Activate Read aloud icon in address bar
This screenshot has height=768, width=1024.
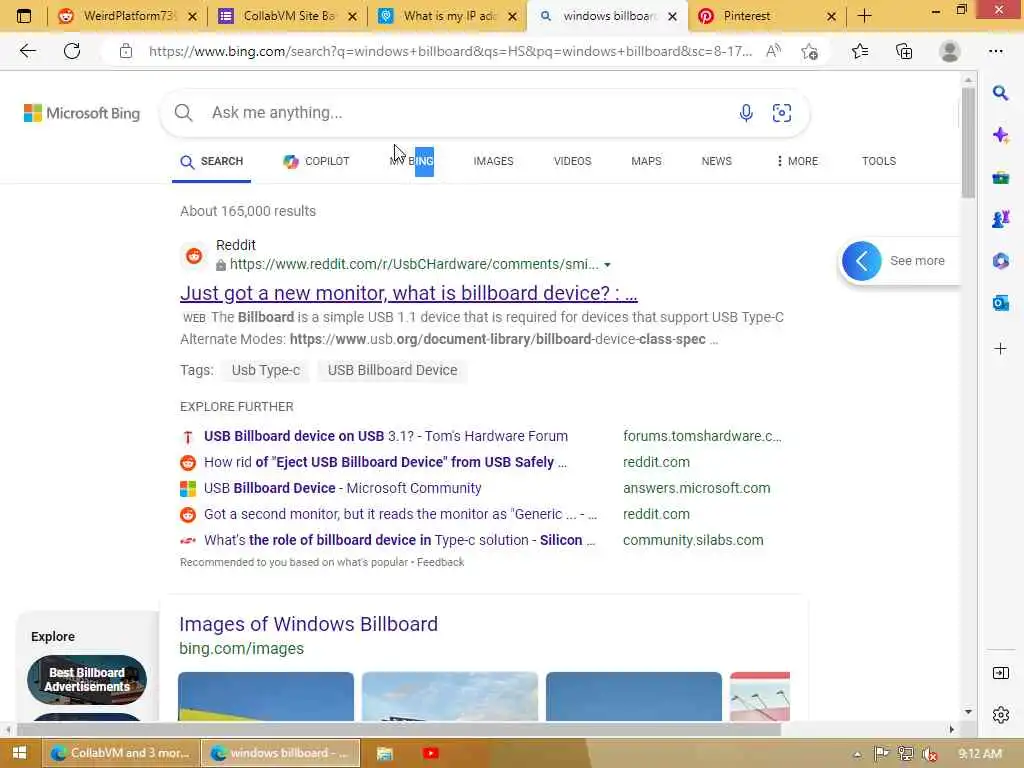tap(773, 51)
